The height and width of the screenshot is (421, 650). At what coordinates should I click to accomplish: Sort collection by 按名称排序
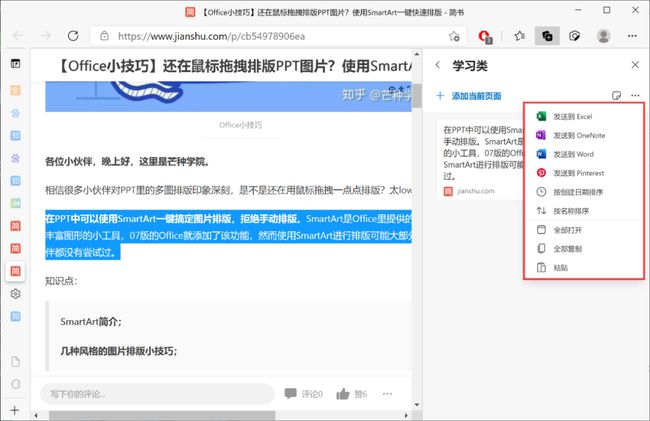584,211
